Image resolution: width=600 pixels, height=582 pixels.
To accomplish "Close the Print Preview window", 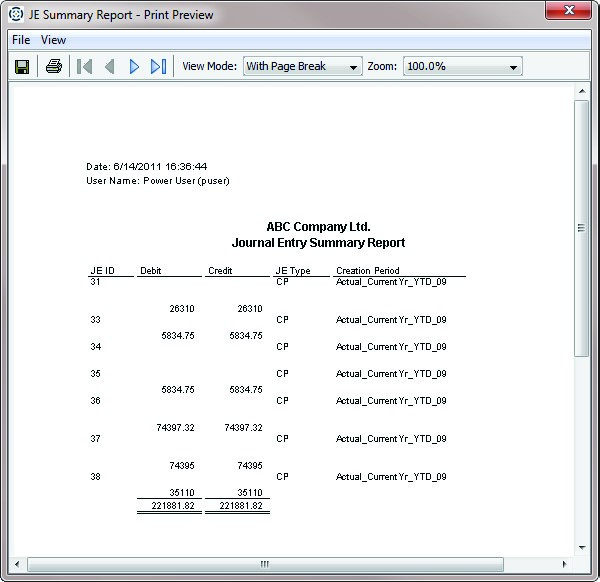I will (567, 12).
